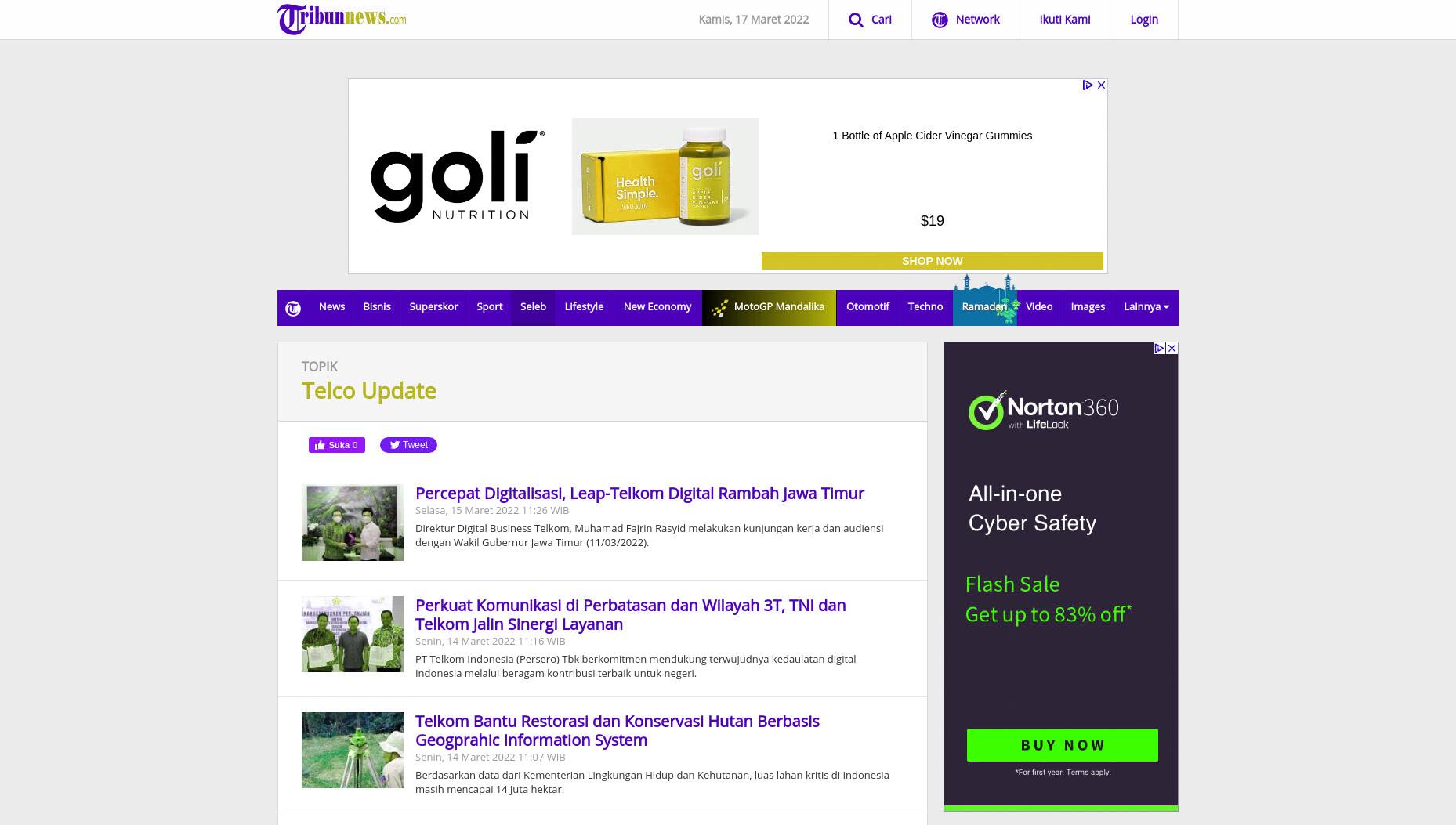The height and width of the screenshot is (825, 1456).
Task: Click the Telco Update topic title
Action: click(x=368, y=390)
